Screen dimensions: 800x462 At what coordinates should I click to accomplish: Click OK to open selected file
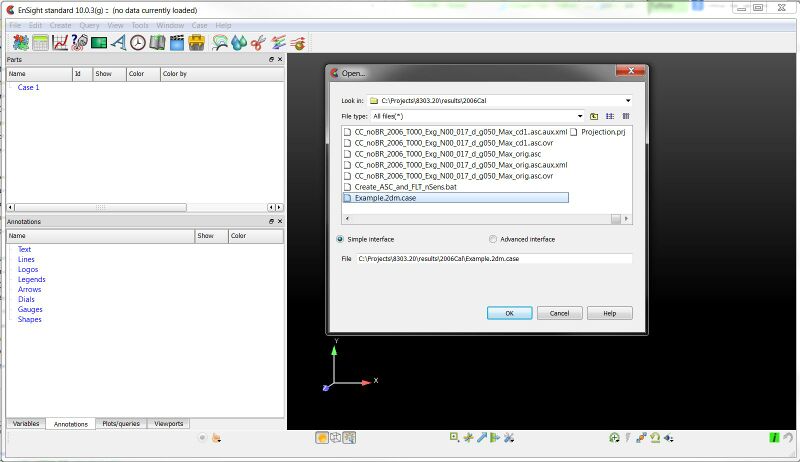pyautogui.click(x=509, y=313)
